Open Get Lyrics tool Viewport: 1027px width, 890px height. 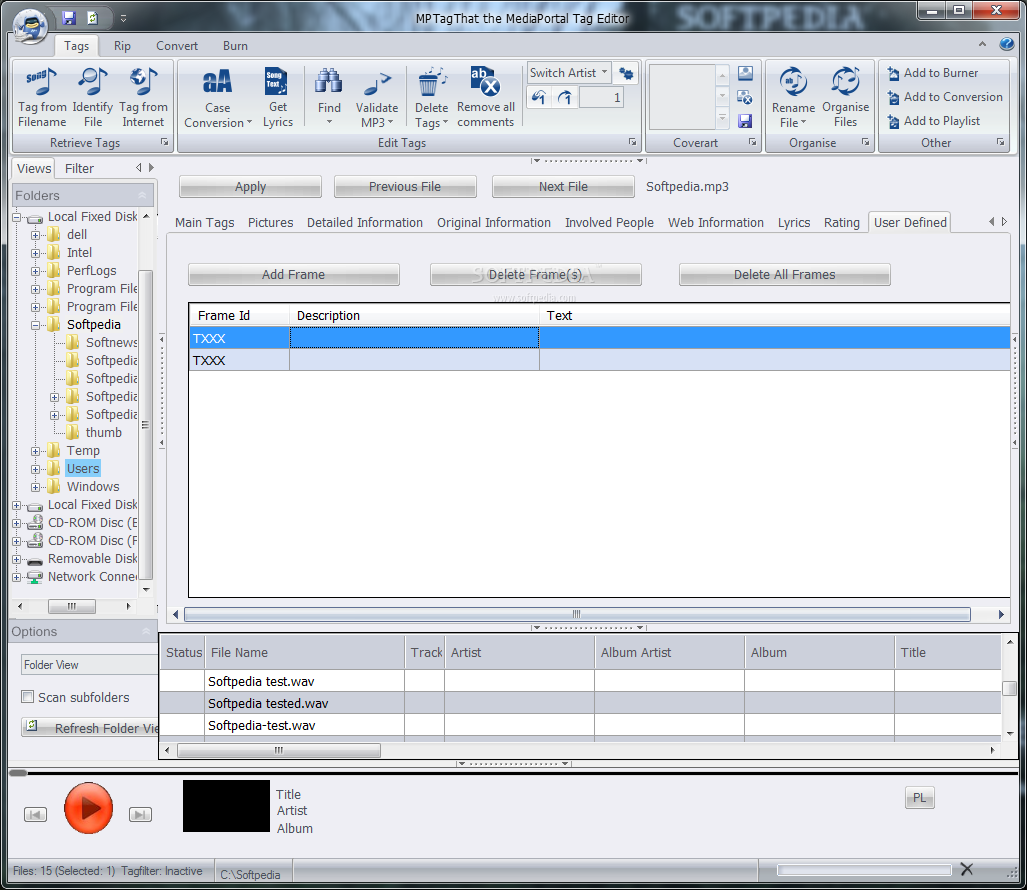tap(278, 97)
